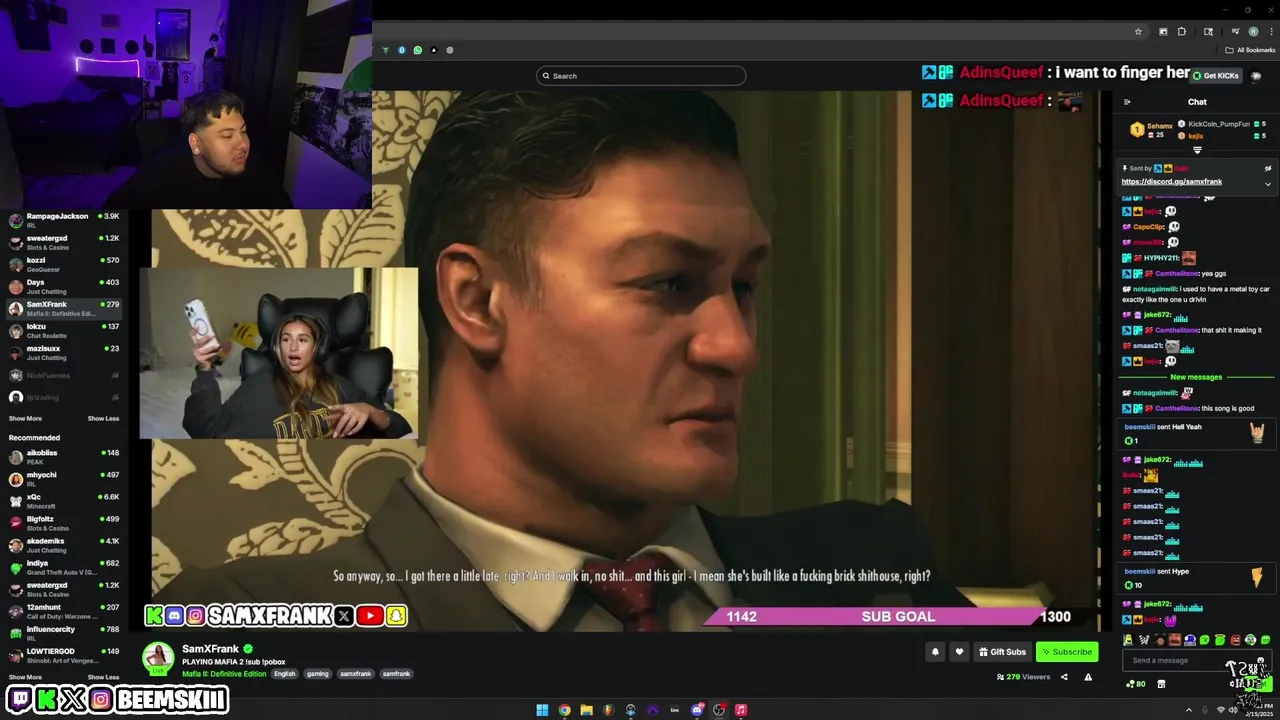The width and height of the screenshot is (1280, 720).
Task: Open the WhatsApp bookmark icon
Action: click(418, 50)
